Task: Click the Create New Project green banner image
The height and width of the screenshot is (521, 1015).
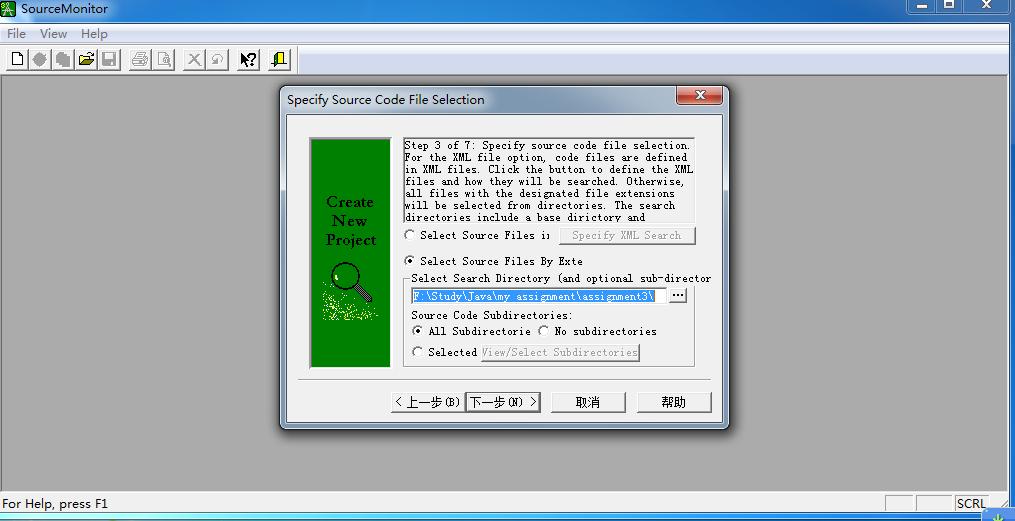Action: tap(350, 252)
